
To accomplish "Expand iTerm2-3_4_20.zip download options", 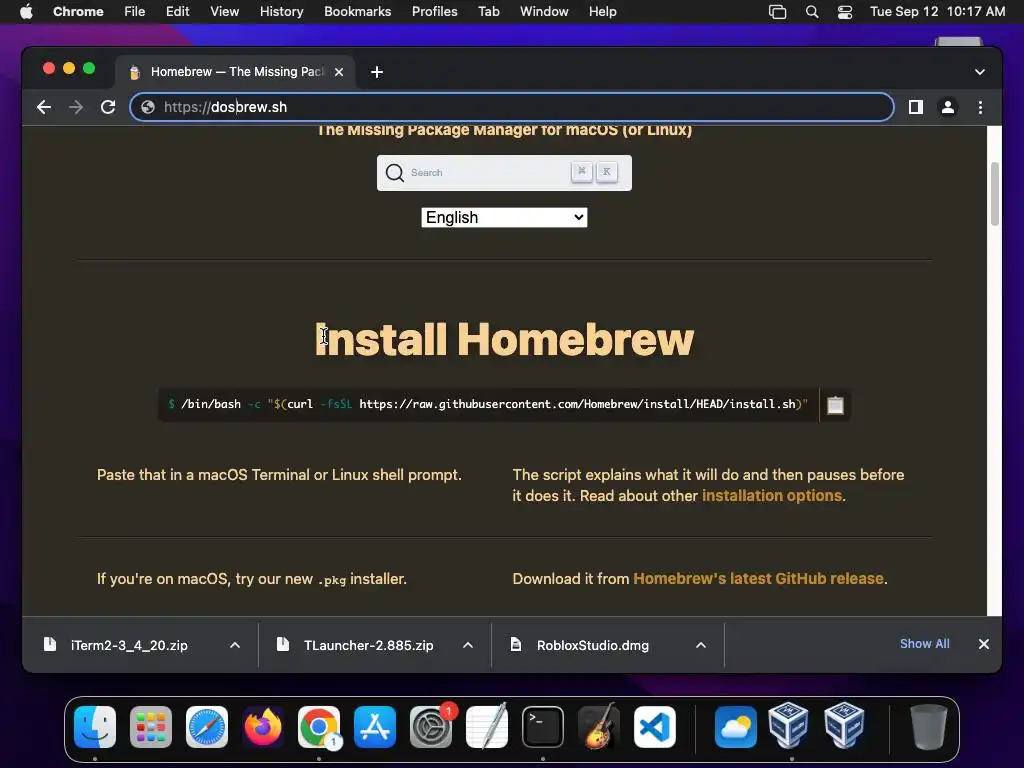I will (x=235, y=645).
